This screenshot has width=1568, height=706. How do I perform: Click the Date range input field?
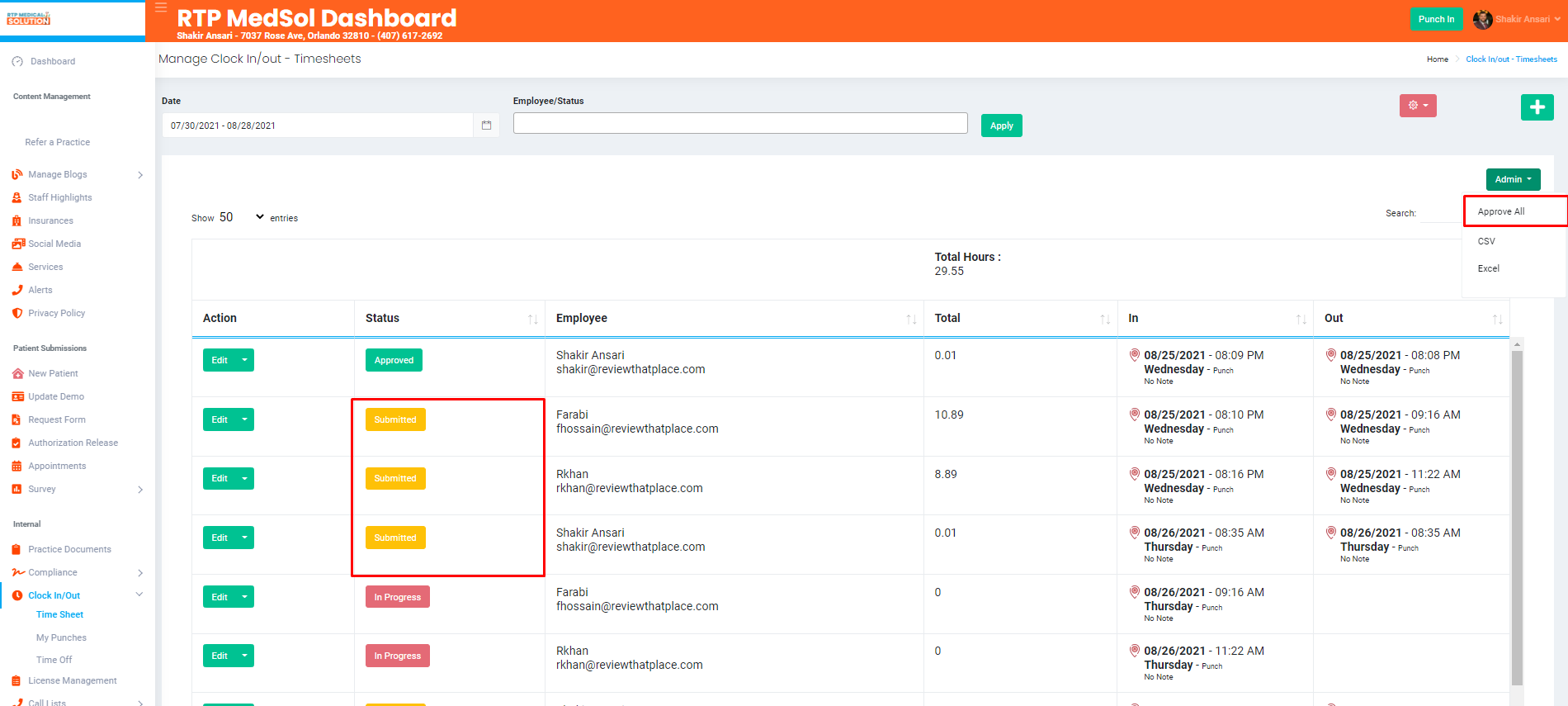tap(318, 126)
